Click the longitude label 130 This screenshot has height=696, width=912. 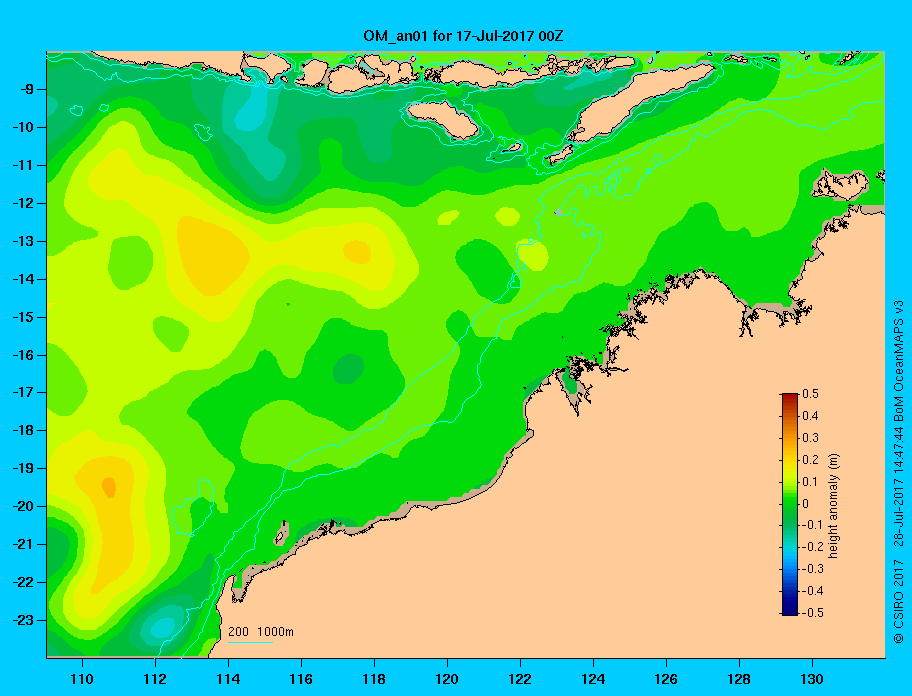(812, 679)
